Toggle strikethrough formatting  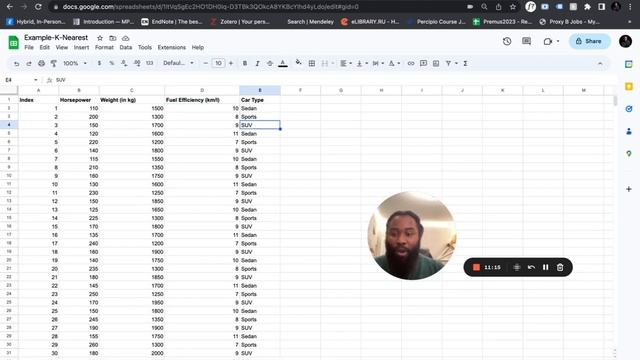[x=270, y=64]
